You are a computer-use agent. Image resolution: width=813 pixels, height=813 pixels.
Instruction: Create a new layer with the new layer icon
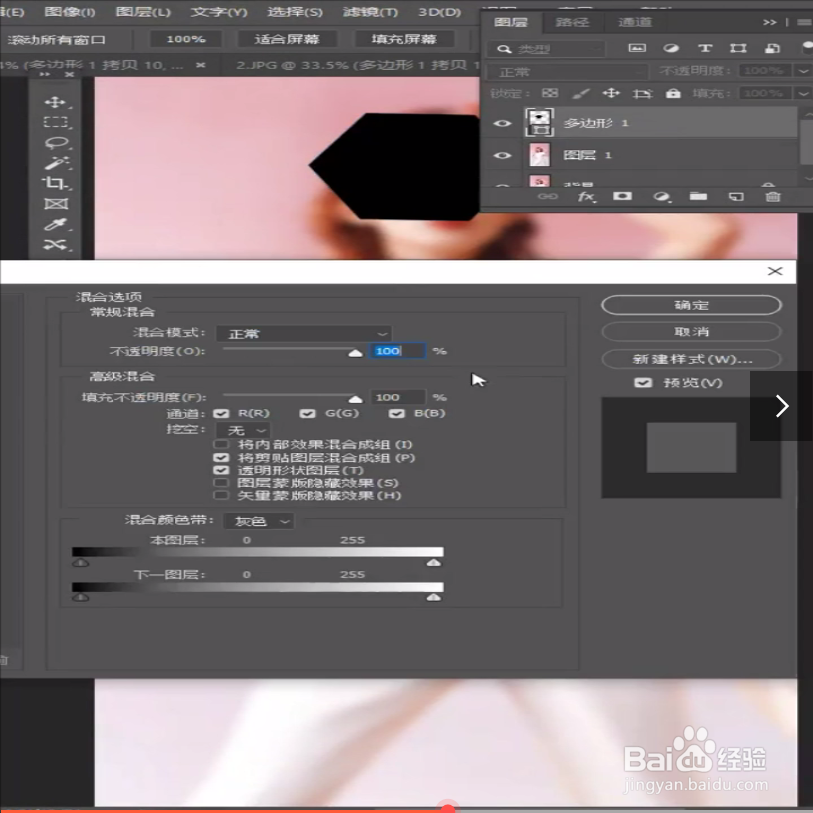(x=734, y=197)
